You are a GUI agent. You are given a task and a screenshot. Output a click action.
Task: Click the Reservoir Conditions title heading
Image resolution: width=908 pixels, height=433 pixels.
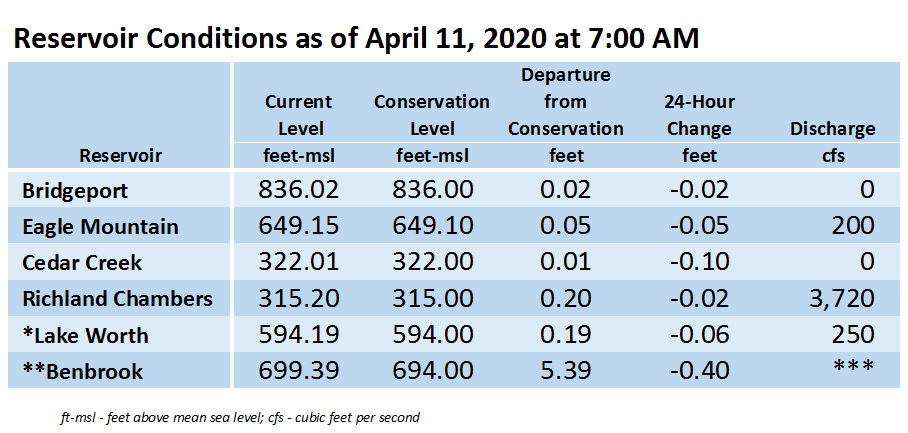356,39
